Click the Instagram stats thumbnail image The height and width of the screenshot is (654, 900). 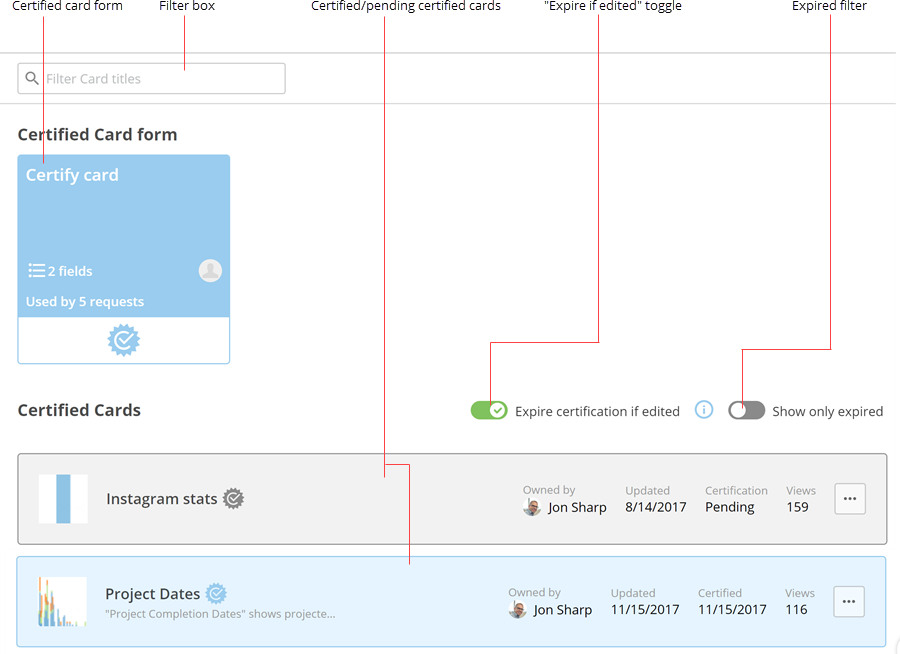click(x=63, y=498)
